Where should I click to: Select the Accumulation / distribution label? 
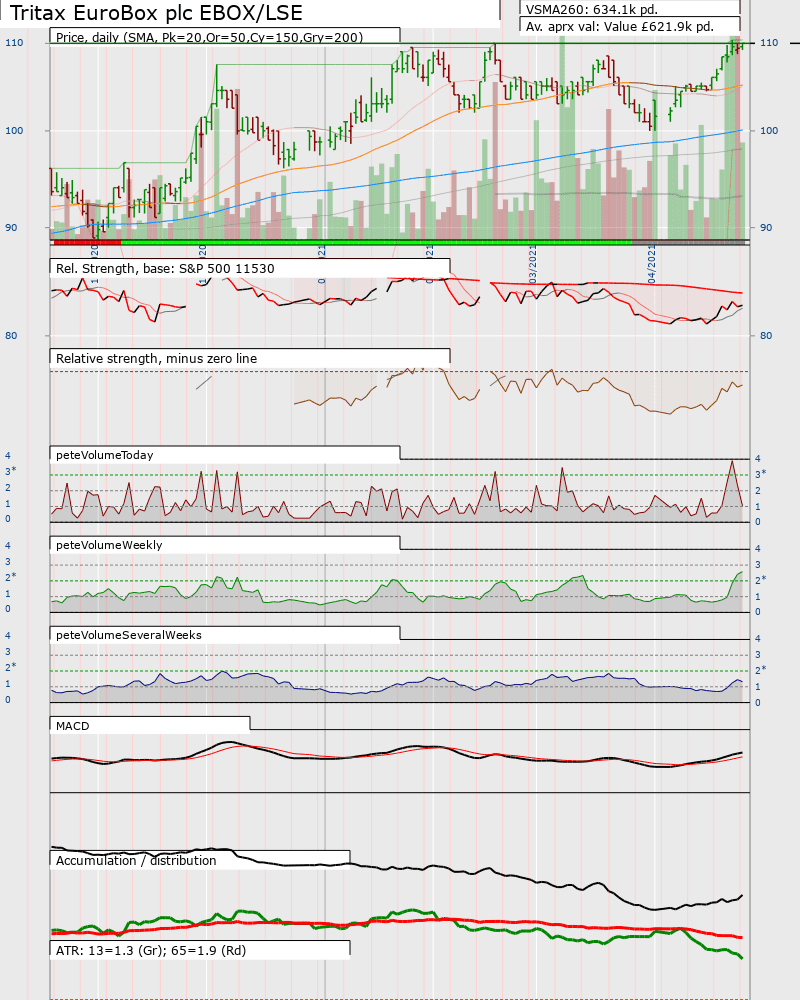tap(136, 860)
